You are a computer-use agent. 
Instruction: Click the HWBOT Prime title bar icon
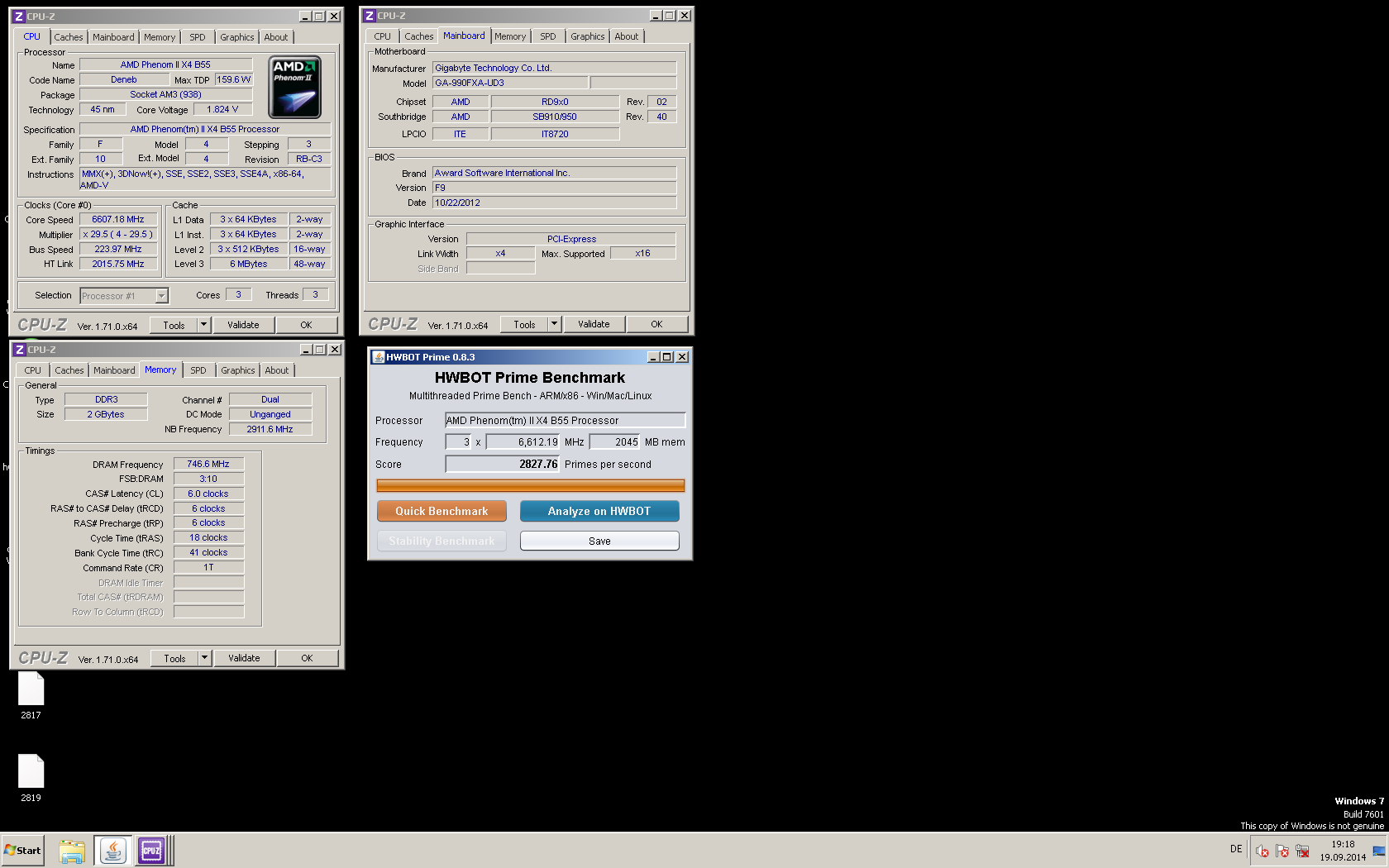[379, 357]
